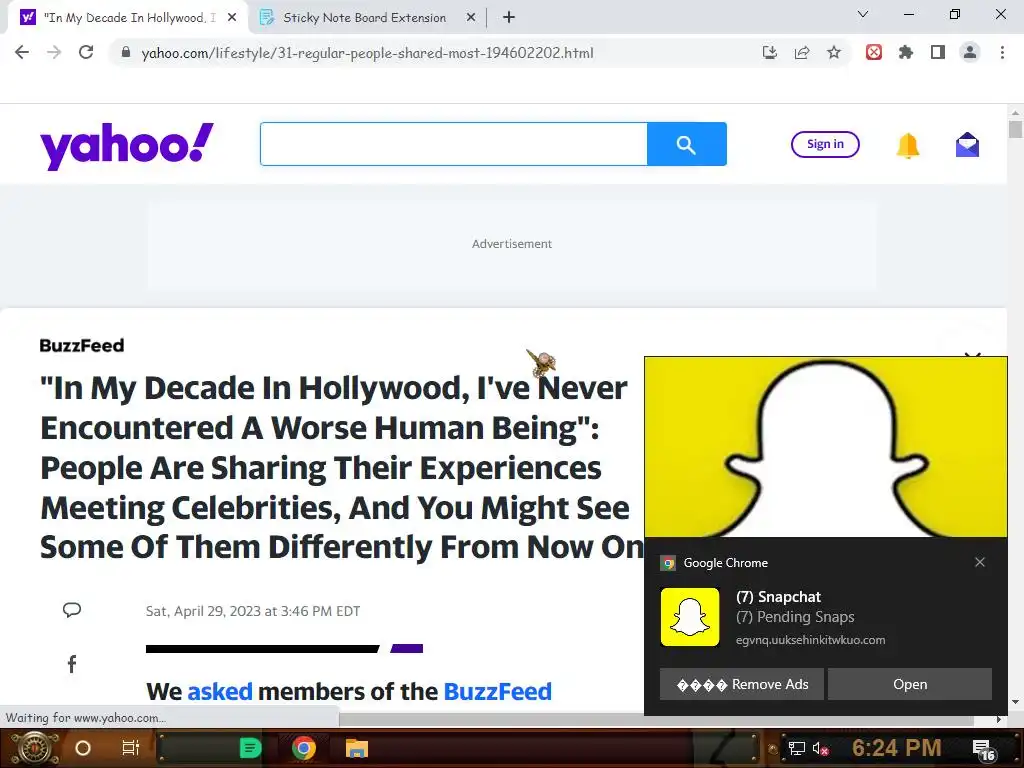Click the BuzzFeed publisher logo
1024x768 pixels.
point(82,345)
